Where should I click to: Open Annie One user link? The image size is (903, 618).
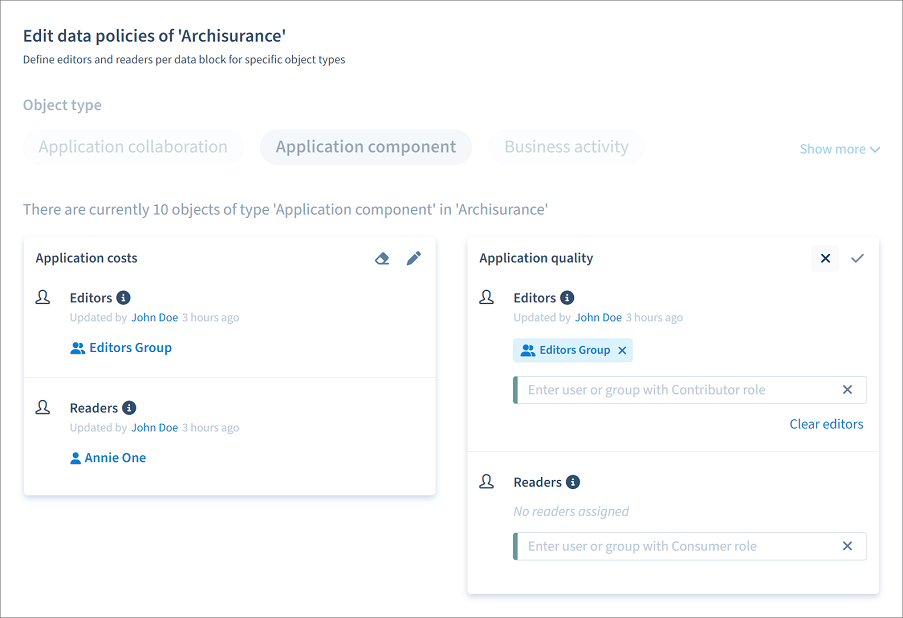click(x=115, y=458)
